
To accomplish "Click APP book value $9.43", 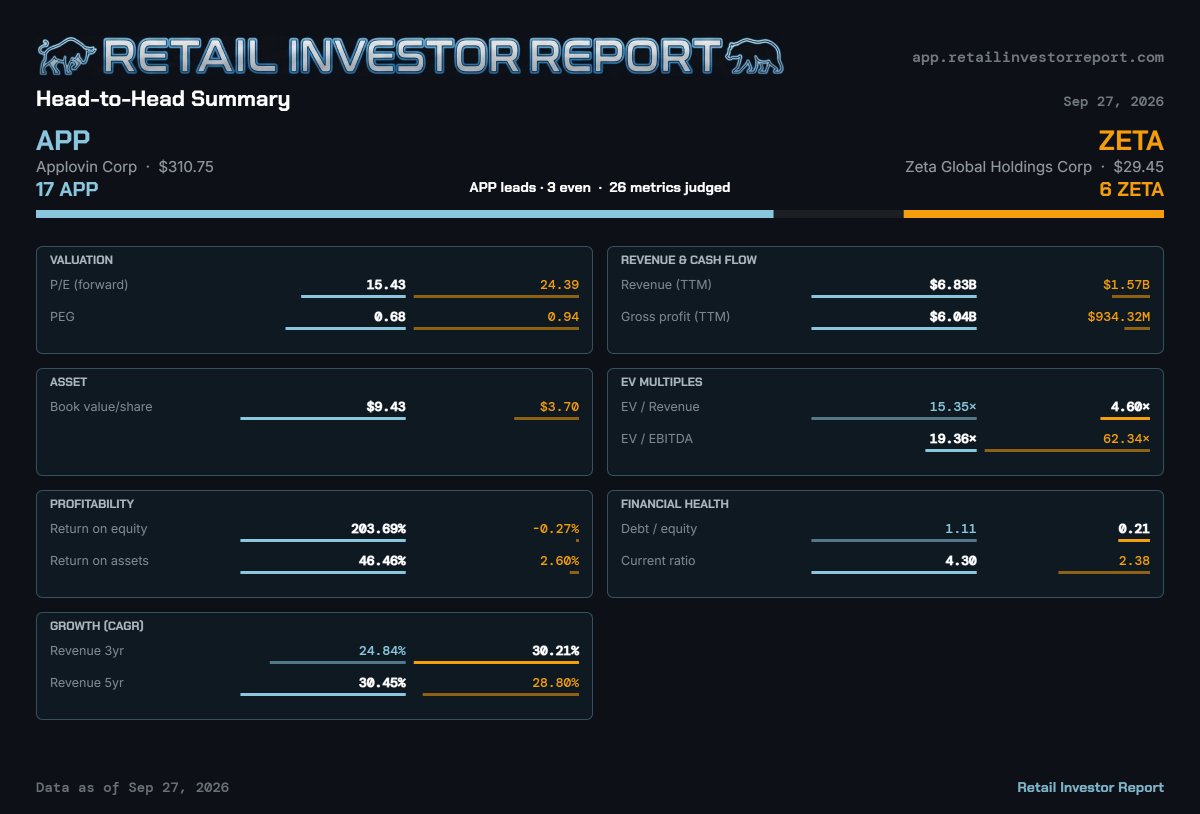I will pos(386,407).
